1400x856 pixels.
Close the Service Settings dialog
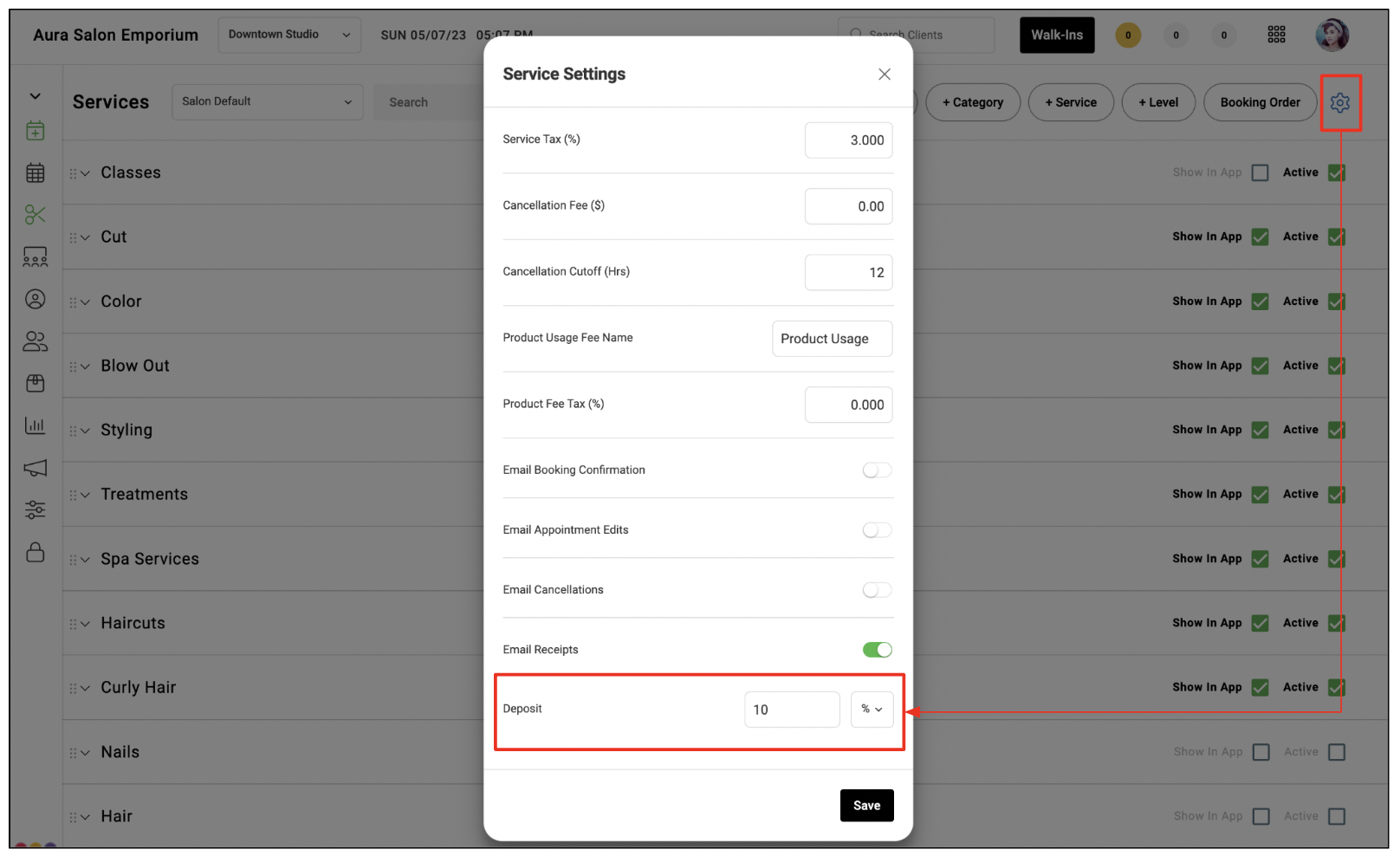[x=885, y=75]
